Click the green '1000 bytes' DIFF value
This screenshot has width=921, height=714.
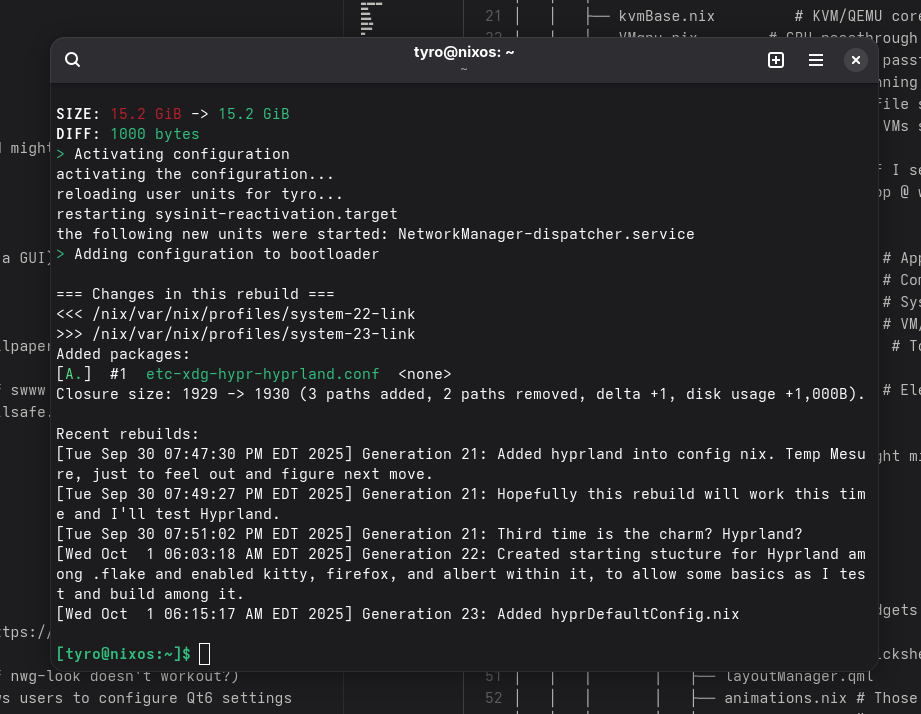point(154,134)
